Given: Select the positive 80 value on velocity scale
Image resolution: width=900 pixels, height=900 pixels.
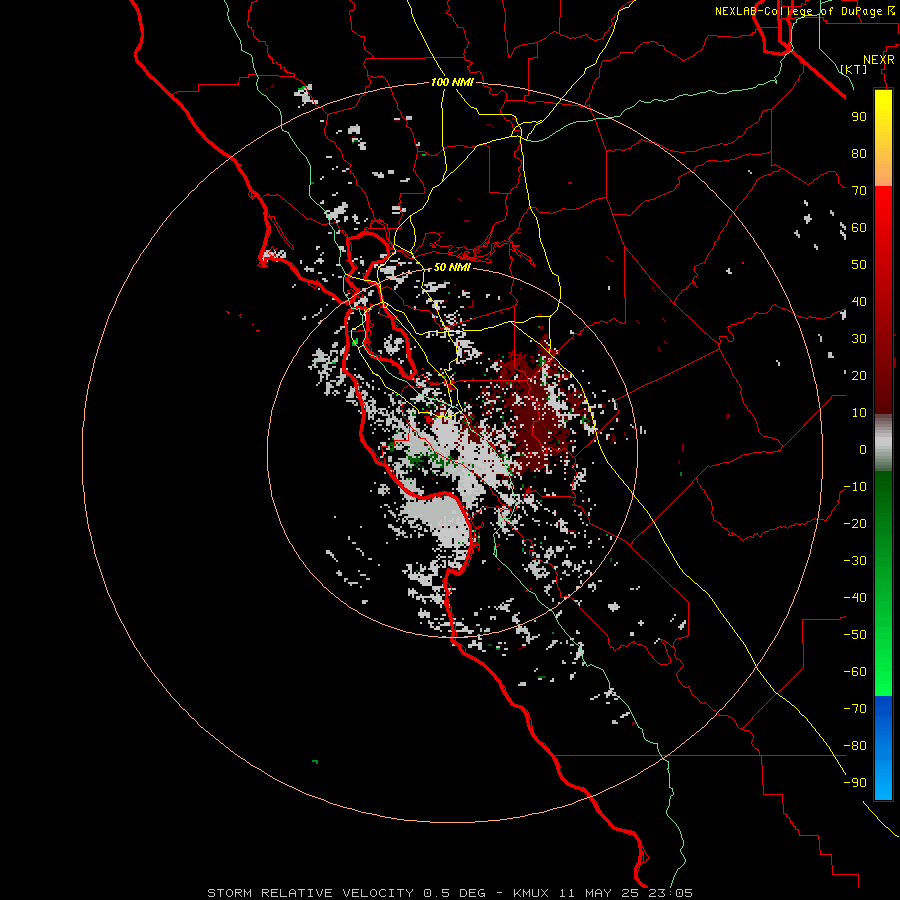Looking at the screenshot, I should coord(859,153).
